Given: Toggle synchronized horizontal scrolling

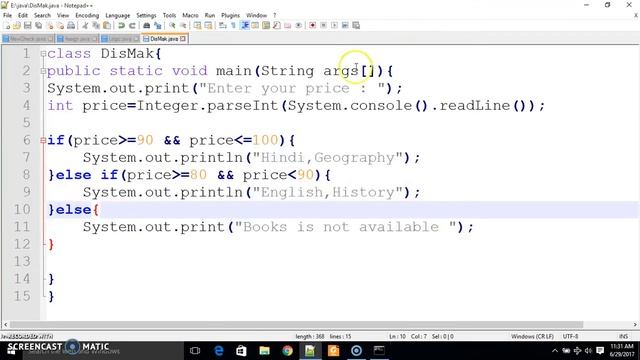Looking at the screenshot, I should [209, 25].
